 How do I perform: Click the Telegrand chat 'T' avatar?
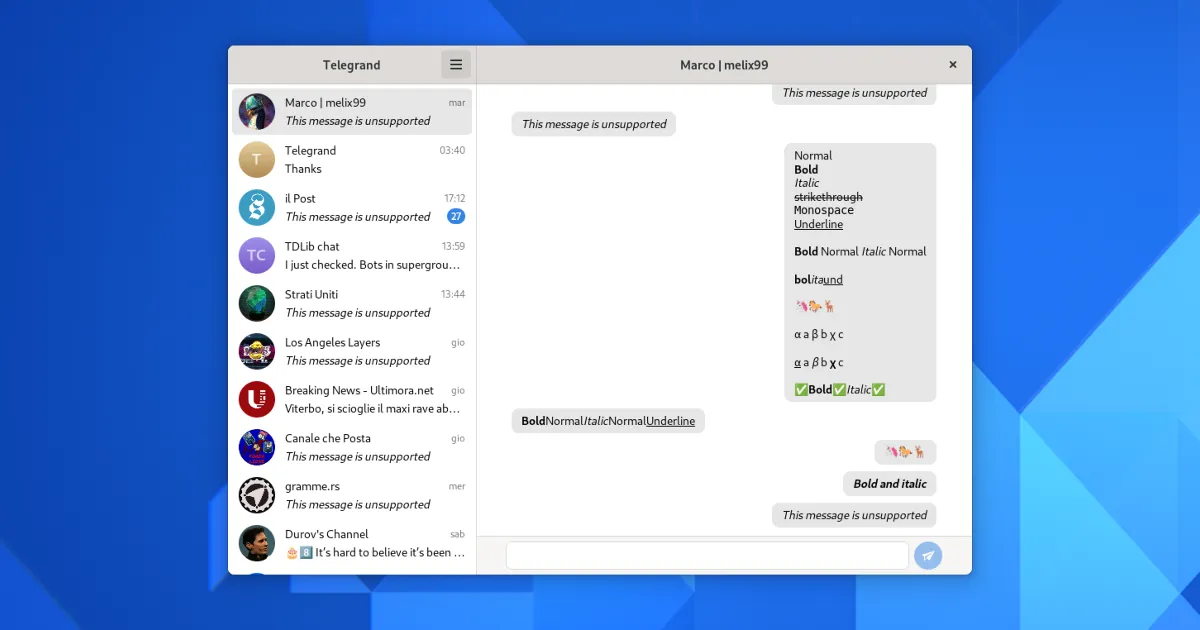[x=257, y=160]
